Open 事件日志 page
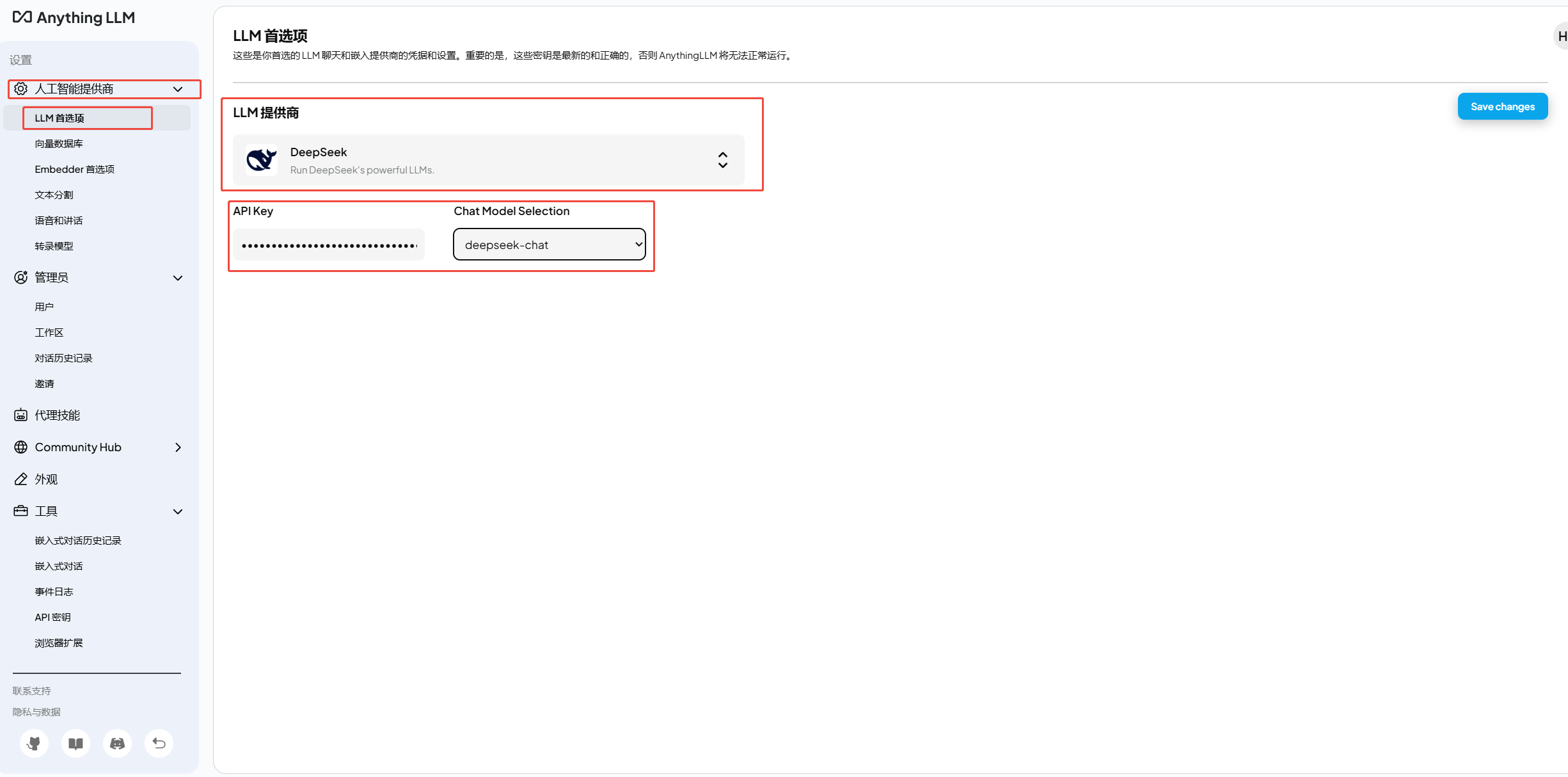The width and height of the screenshot is (1568, 777). (54, 591)
